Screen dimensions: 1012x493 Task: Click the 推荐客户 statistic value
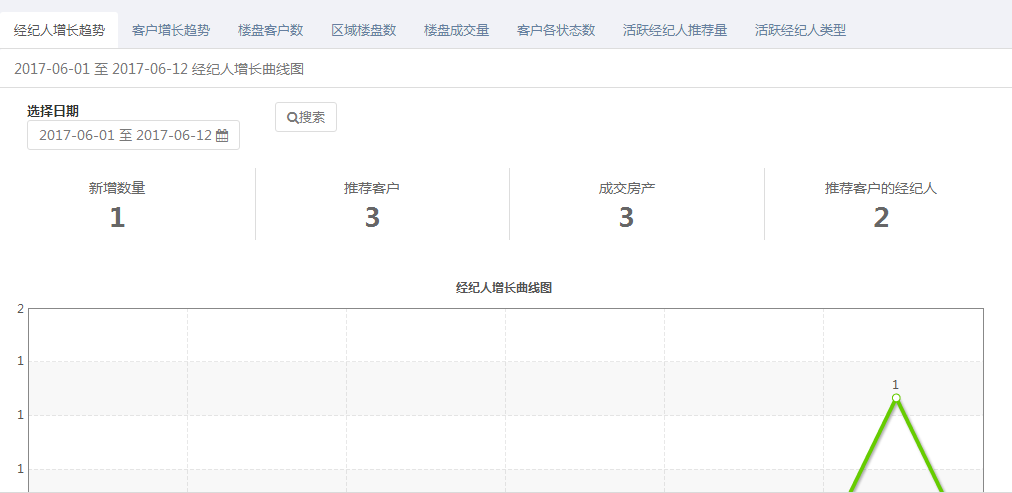coord(372,217)
